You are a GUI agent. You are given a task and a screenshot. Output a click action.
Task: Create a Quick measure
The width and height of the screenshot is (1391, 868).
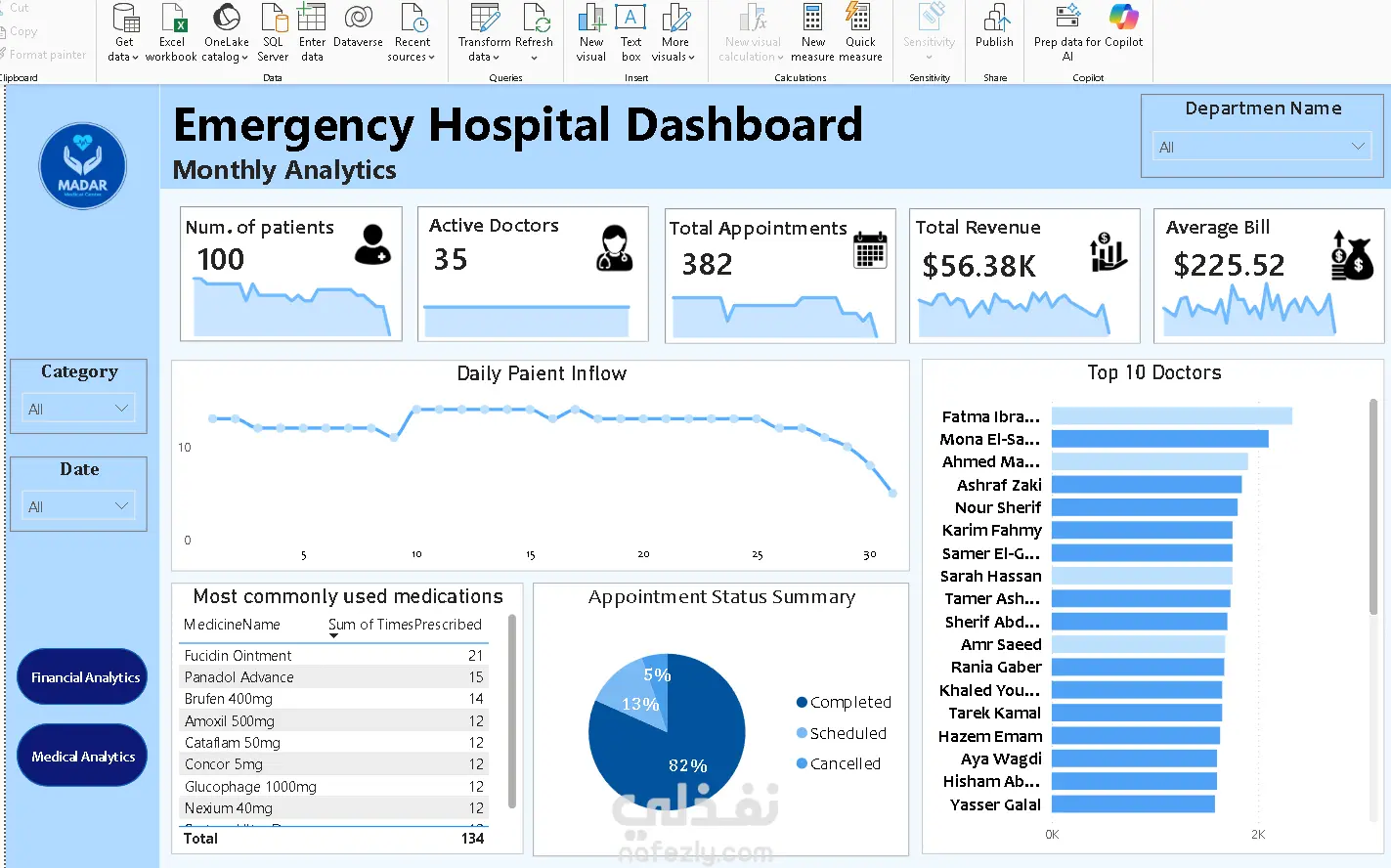[860, 32]
